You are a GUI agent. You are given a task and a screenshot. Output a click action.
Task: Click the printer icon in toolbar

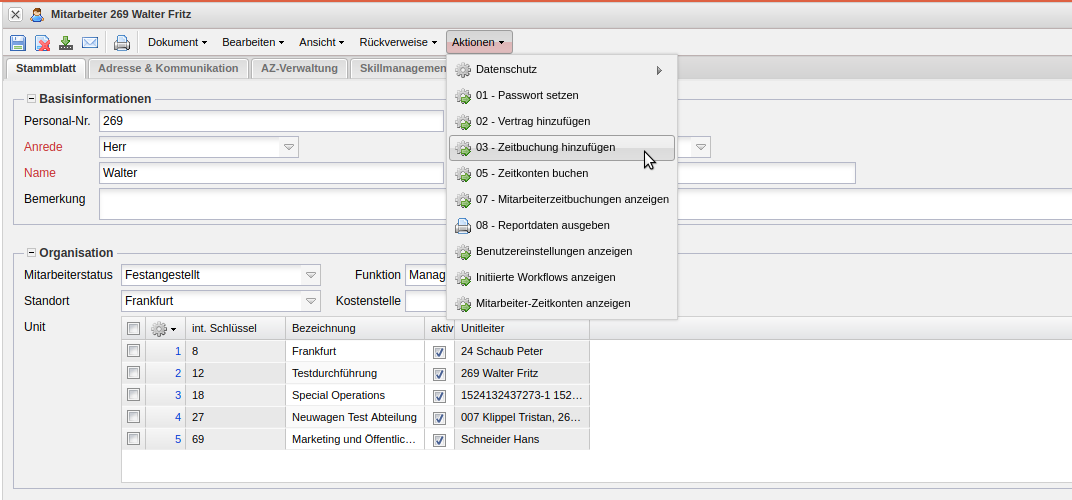[122, 43]
